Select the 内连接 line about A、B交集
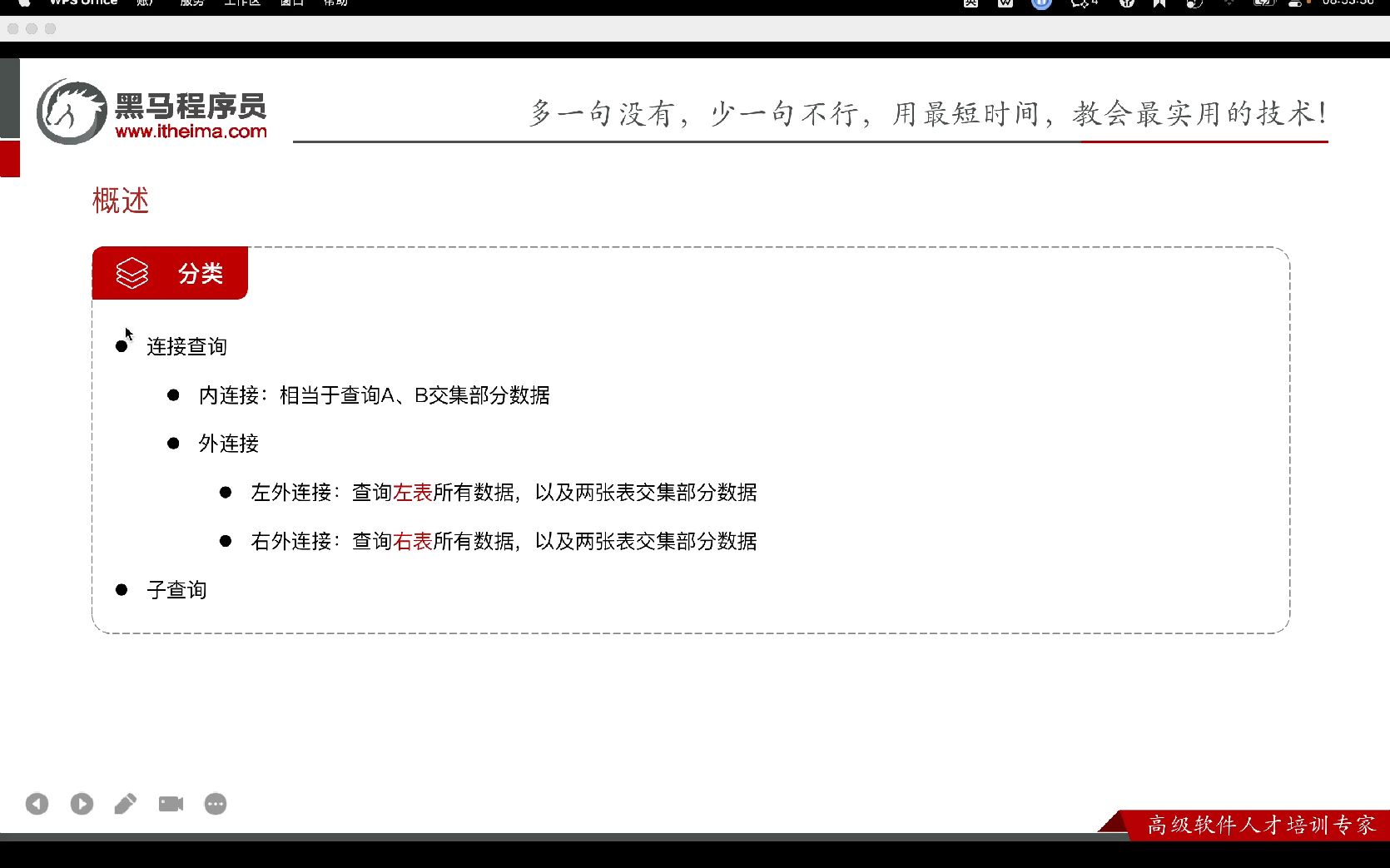Viewport: 1390px width, 868px height. click(x=374, y=395)
